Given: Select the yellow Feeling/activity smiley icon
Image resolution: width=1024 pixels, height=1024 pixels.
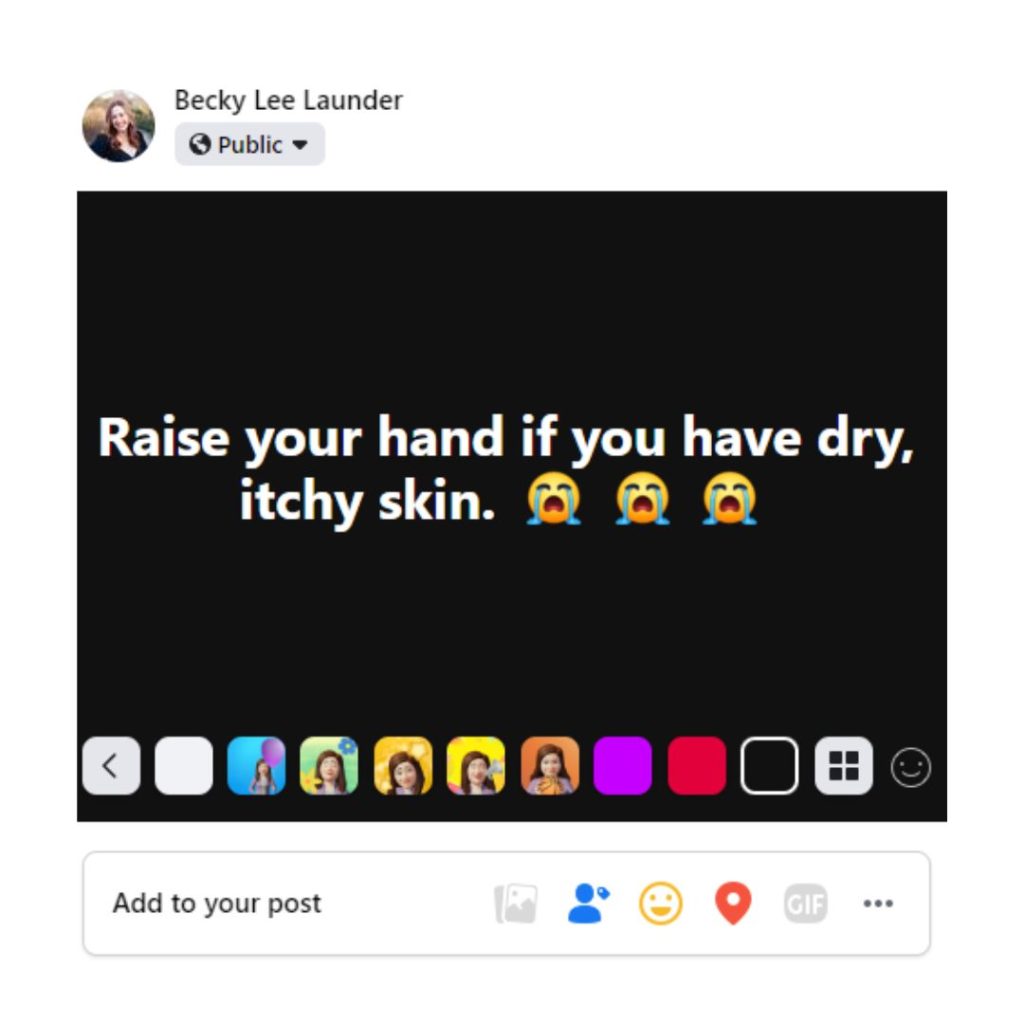Looking at the screenshot, I should (x=660, y=904).
